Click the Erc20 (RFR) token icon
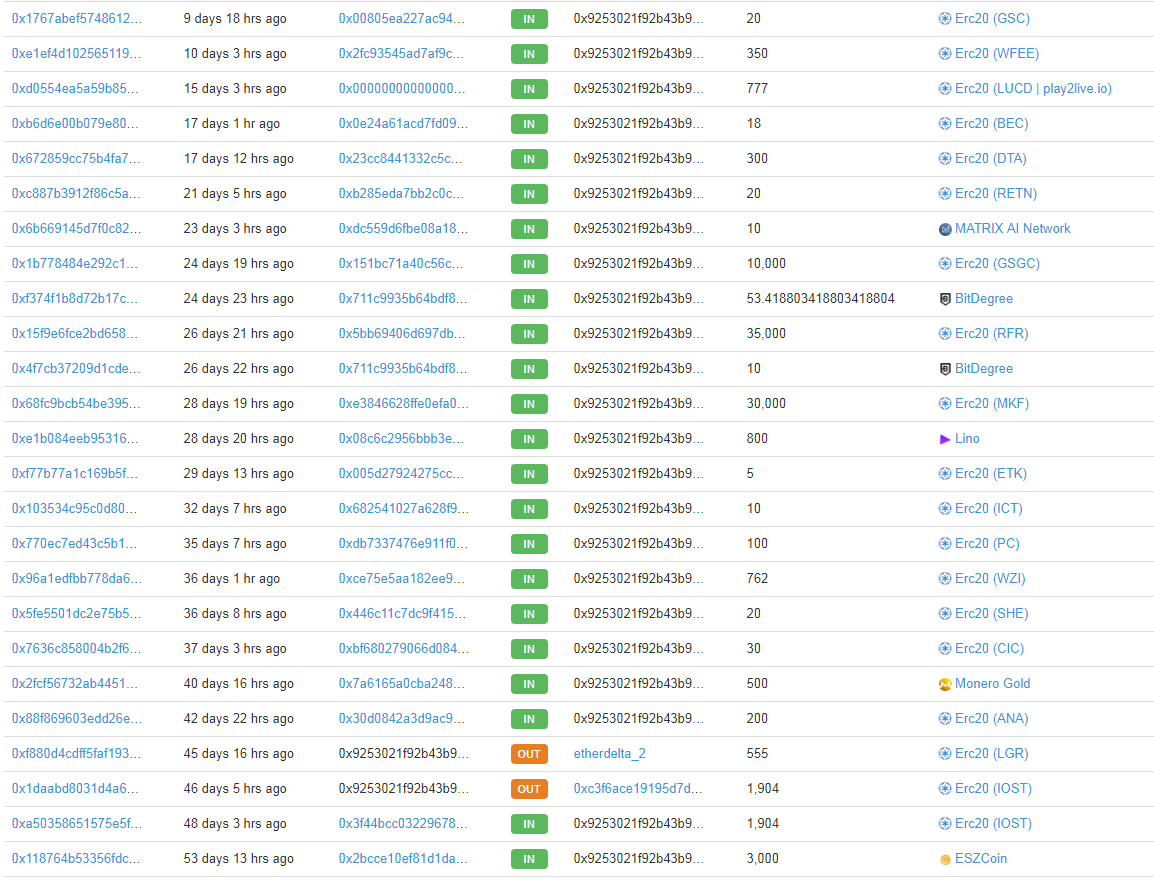 (945, 333)
